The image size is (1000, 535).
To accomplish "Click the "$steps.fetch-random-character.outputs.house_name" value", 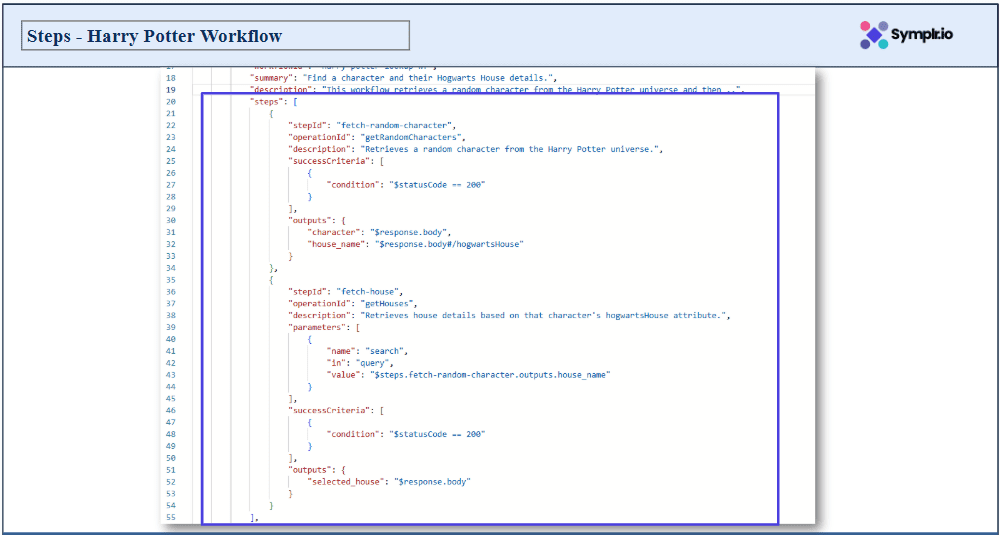I will [490, 375].
